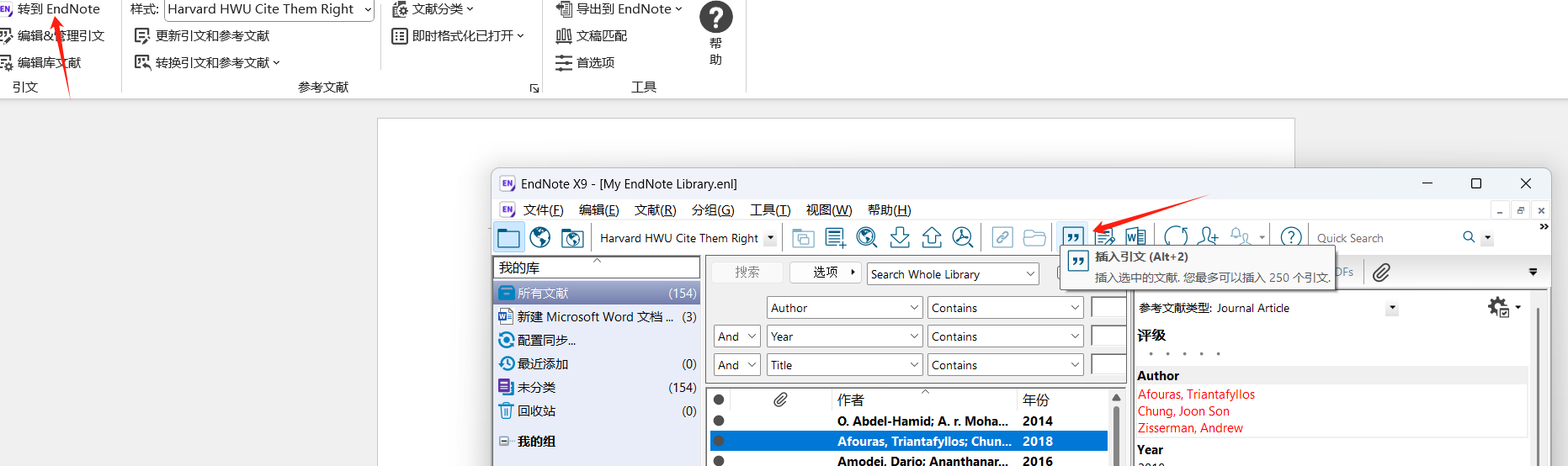
Task: Click the 帮助 question mark icon
Action: click(715, 17)
